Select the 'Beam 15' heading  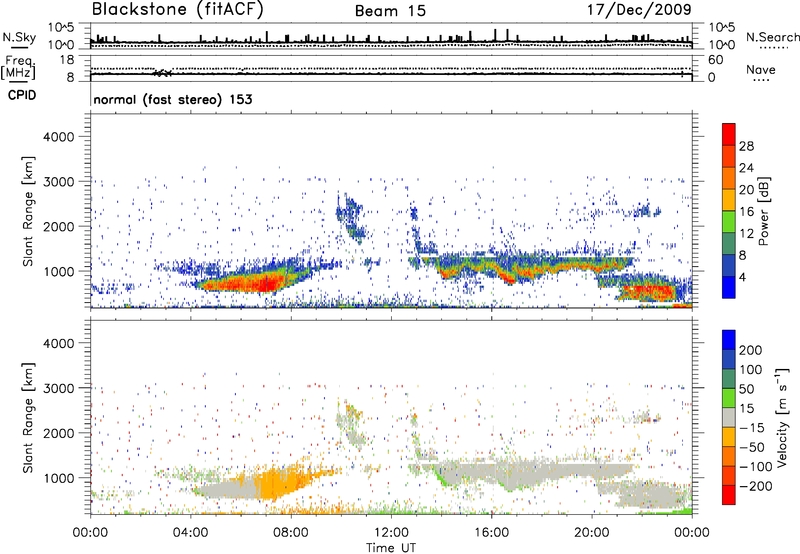click(390, 11)
